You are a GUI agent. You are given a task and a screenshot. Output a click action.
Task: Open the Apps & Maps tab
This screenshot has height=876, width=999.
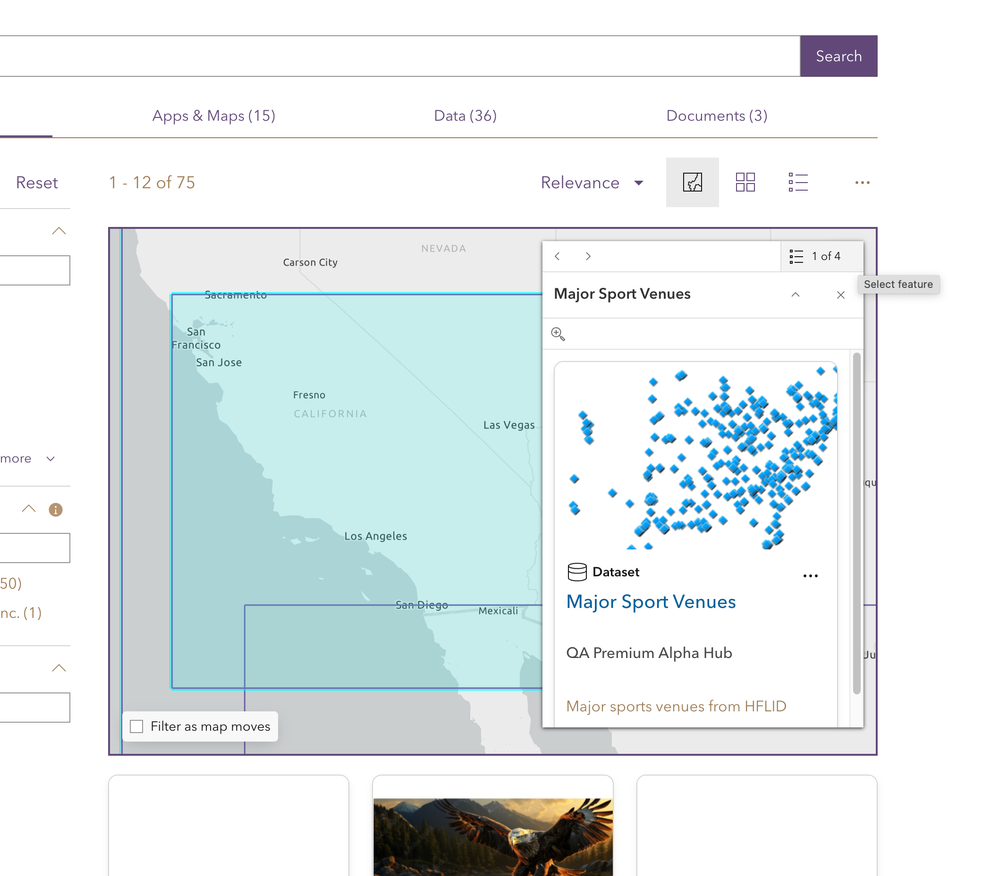click(213, 116)
